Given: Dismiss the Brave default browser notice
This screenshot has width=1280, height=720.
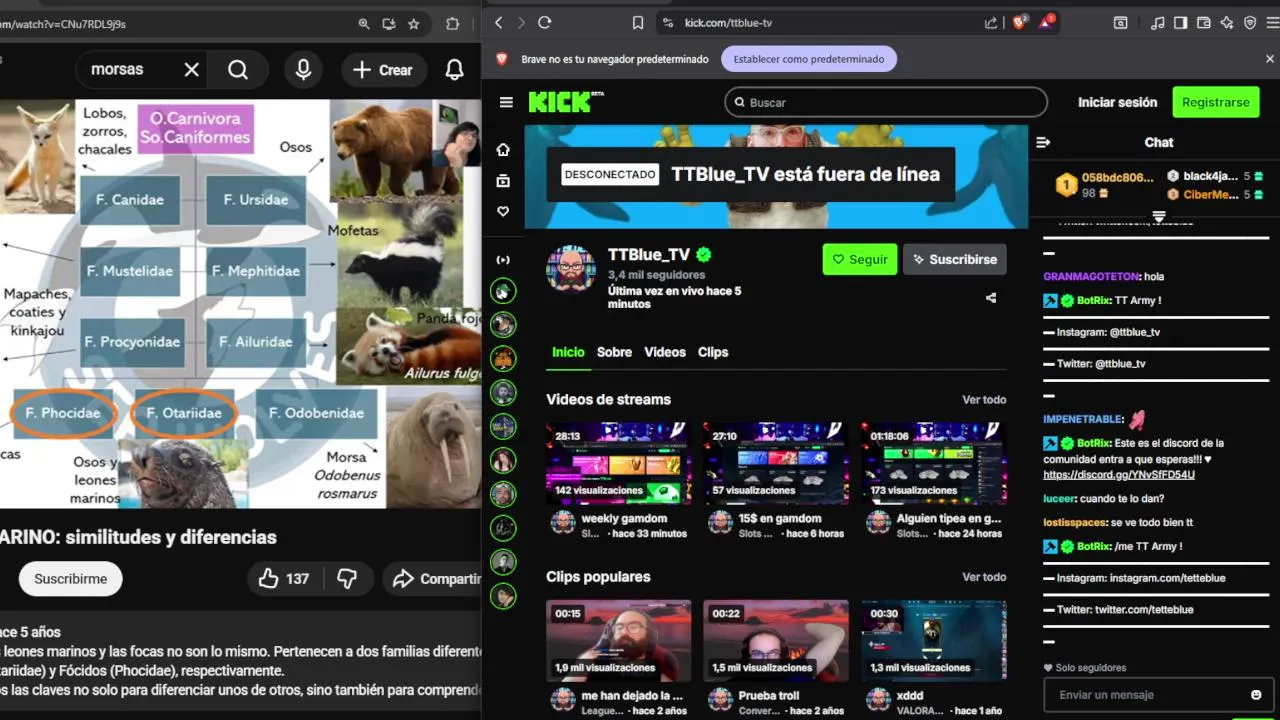Looking at the screenshot, I should pos(1270,59).
